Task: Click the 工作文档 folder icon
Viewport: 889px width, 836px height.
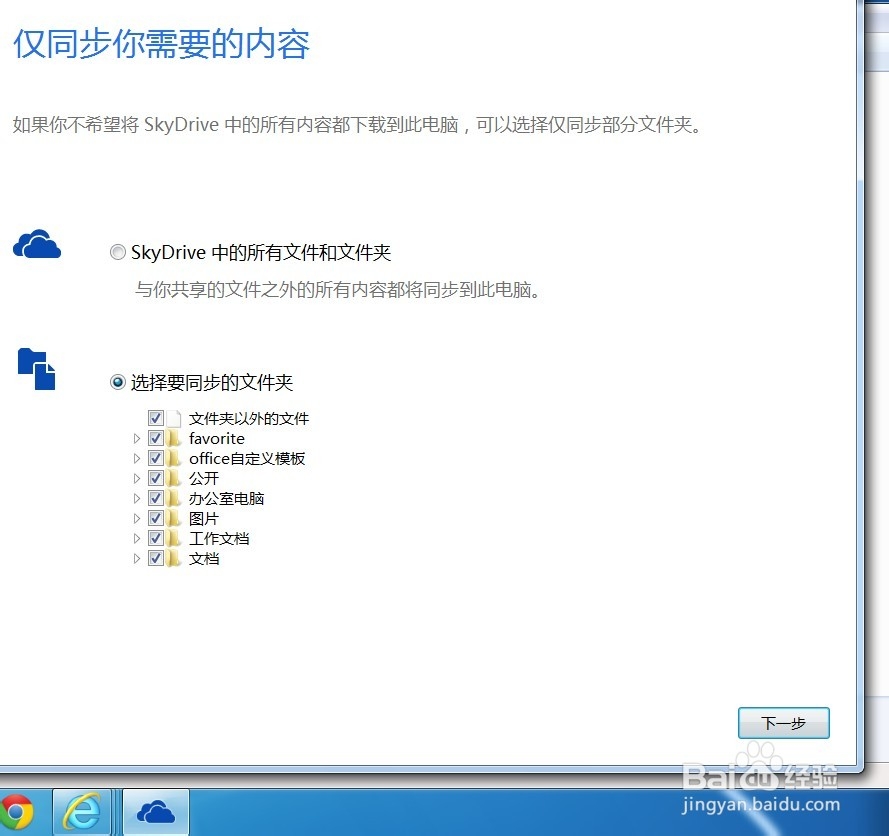Action: 174,538
